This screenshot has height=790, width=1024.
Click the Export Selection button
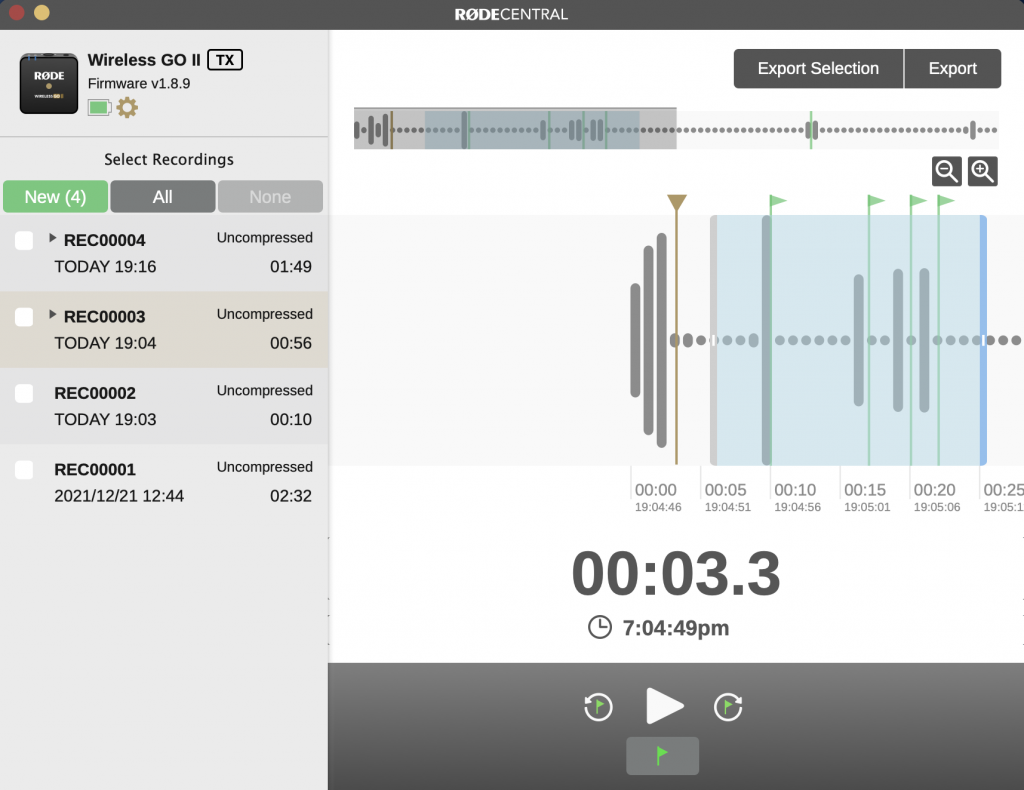[818, 69]
